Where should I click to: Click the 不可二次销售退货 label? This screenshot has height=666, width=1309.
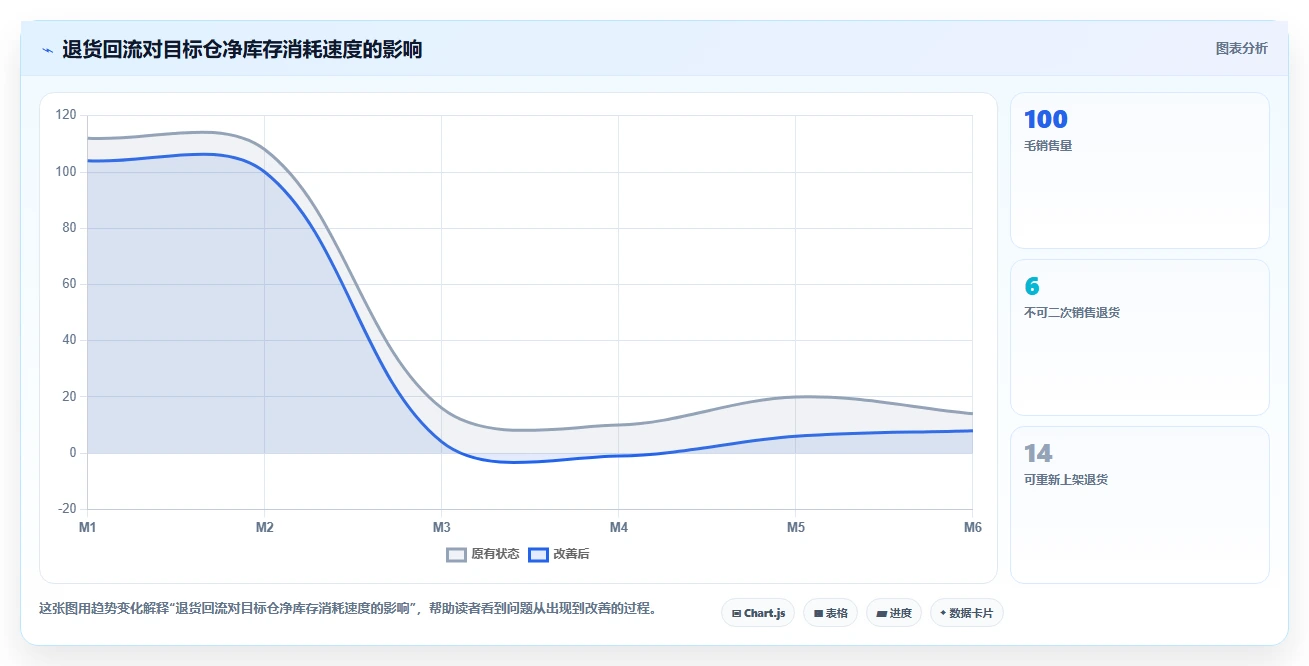tap(1072, 313)
